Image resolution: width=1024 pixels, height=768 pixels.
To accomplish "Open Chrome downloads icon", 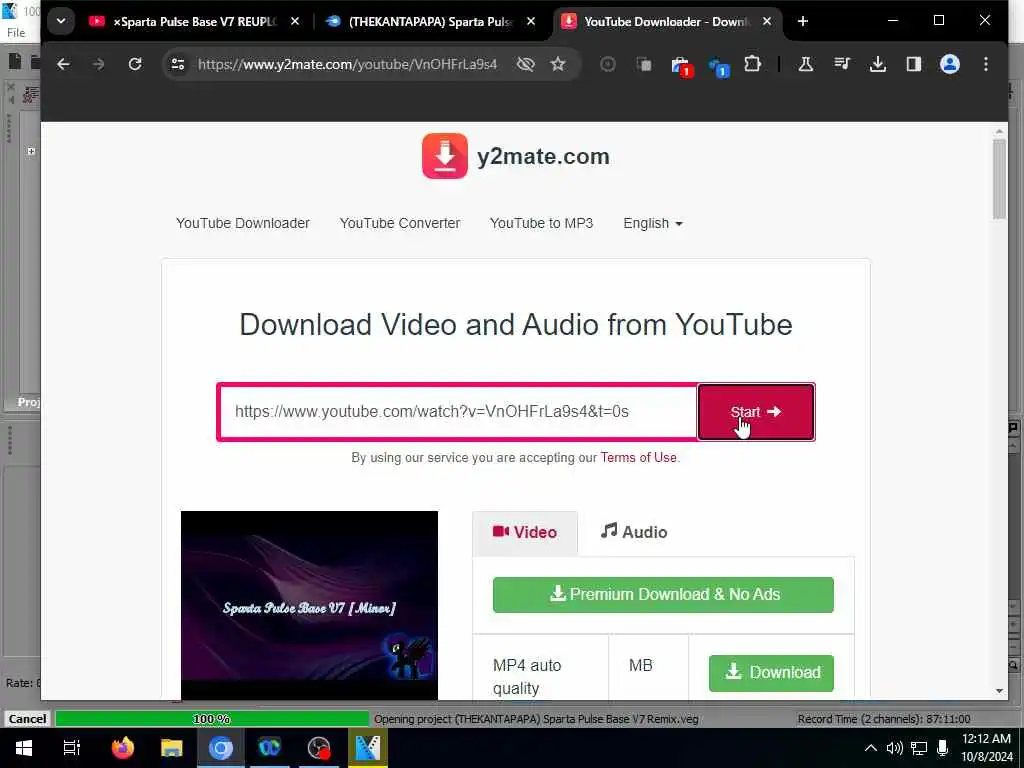I will (x=878, y=64).
